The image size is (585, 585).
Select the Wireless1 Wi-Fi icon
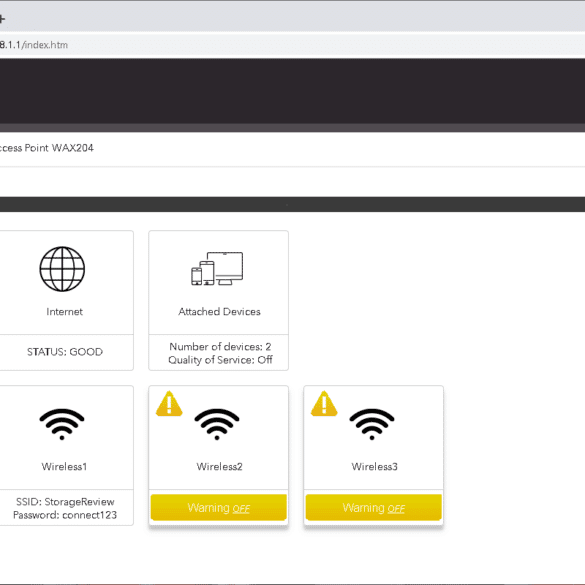(x=62, y=424)
